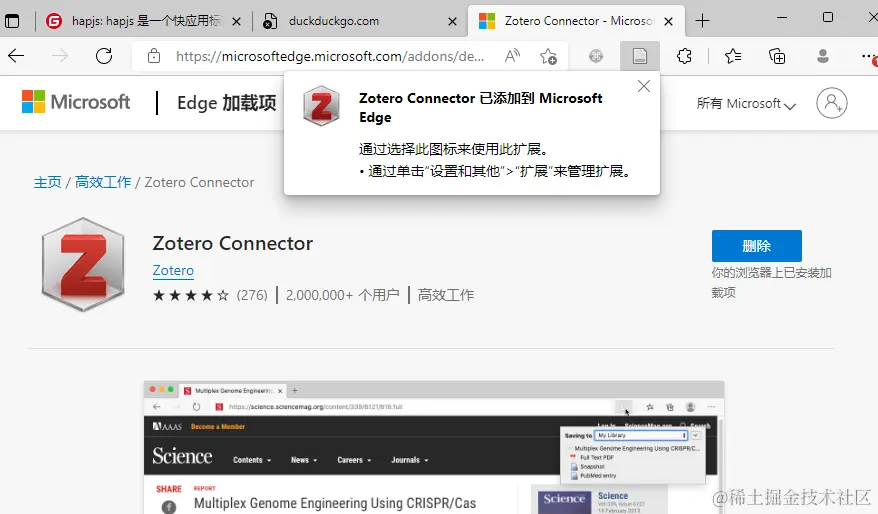
Task: Click the star rating (276) reviews
Action: [210, 295]
